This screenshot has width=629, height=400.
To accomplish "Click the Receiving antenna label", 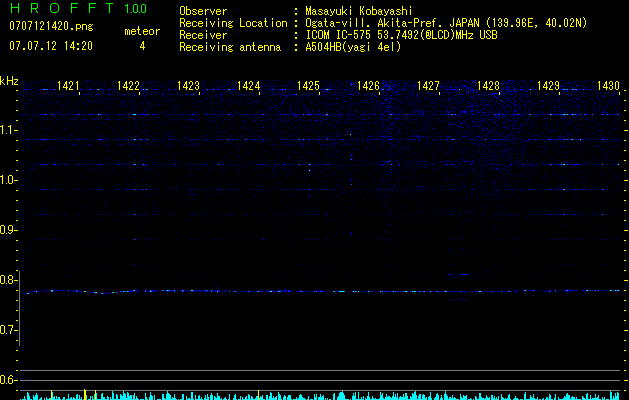I will [x=230, y=47].
